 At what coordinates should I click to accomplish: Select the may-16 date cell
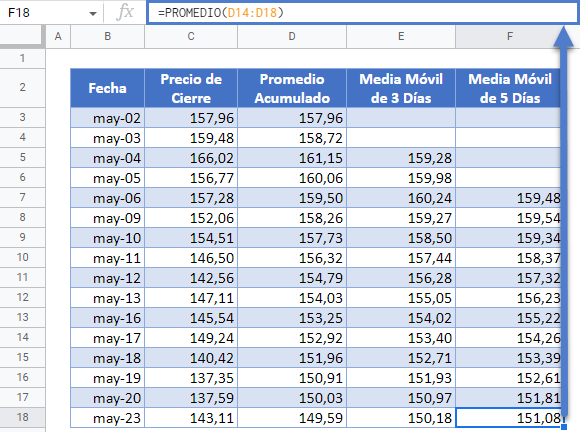coord(107,318)
